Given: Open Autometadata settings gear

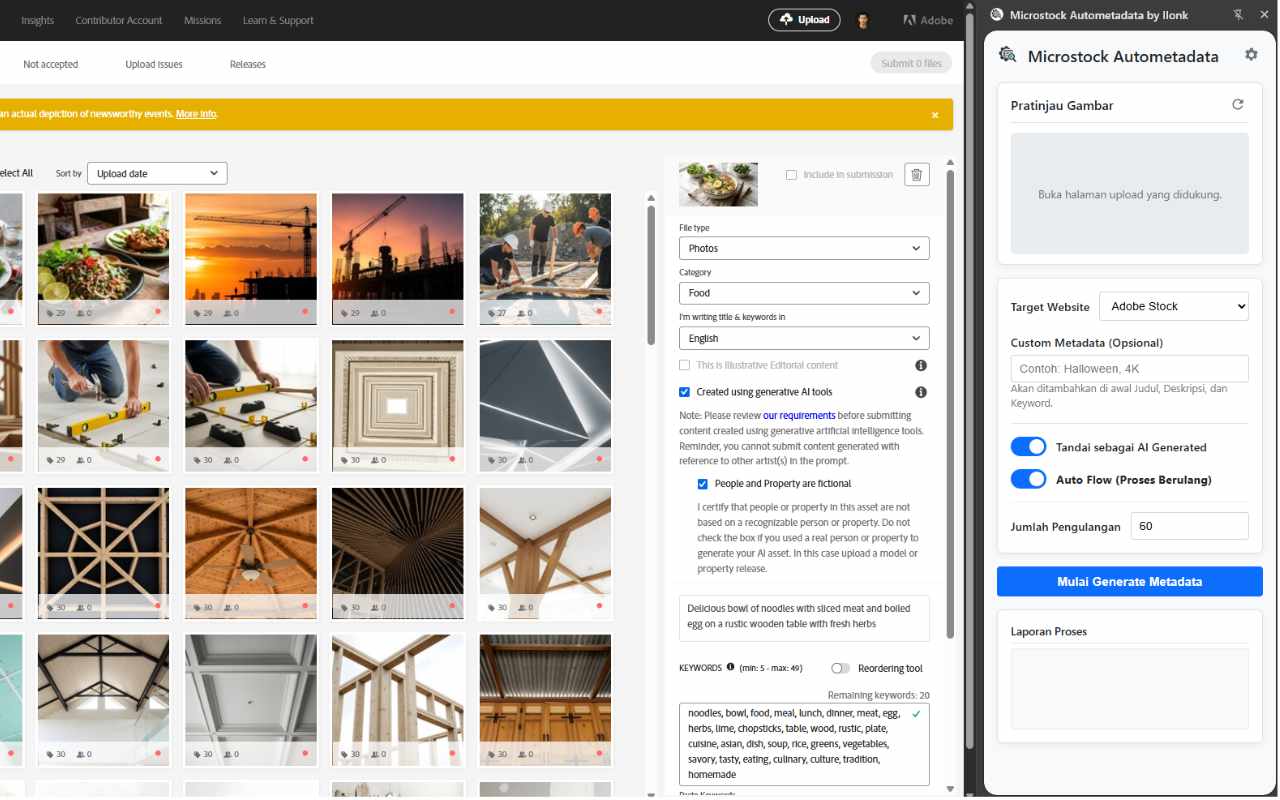Looking at the screenshot, I should (1251, 55).
